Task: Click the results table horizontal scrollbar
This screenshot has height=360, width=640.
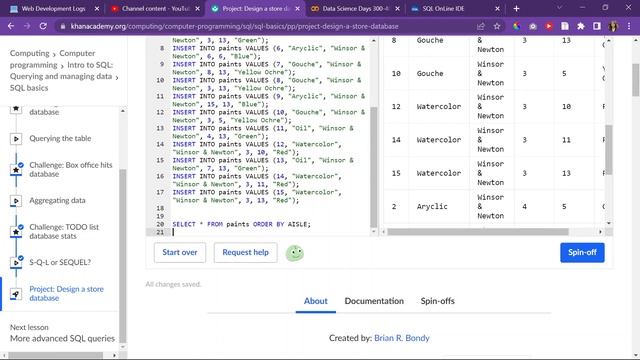Action: point(478,232)
